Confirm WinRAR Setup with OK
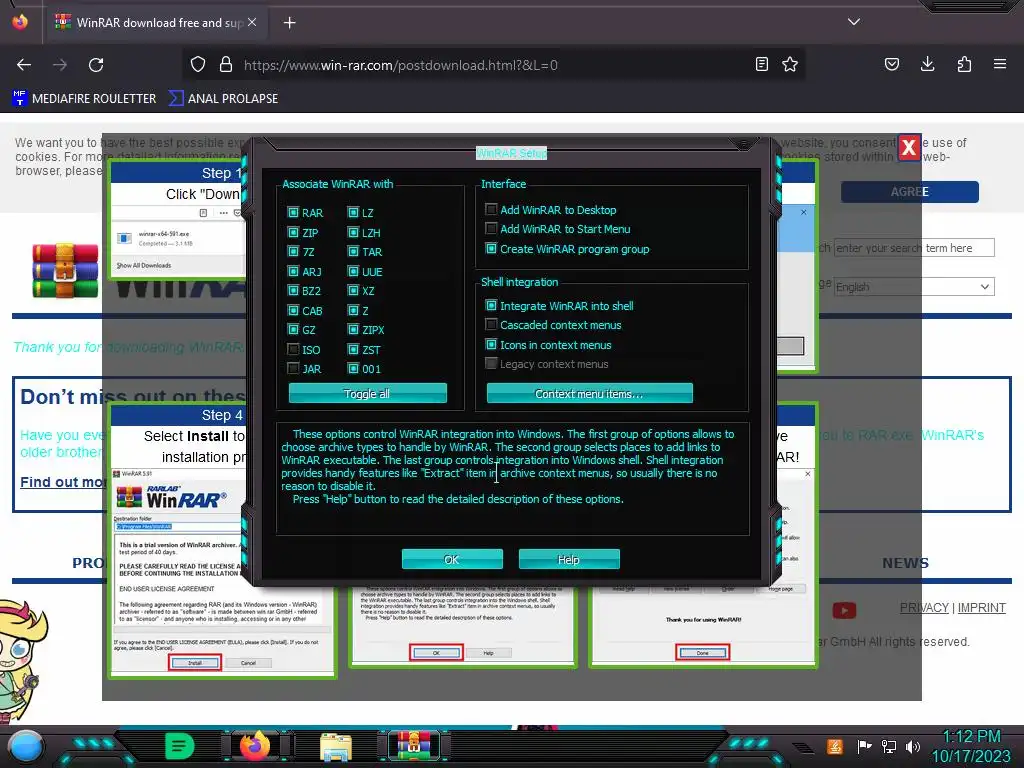This screenshot has height=768, width=1024. click(452, 559)
